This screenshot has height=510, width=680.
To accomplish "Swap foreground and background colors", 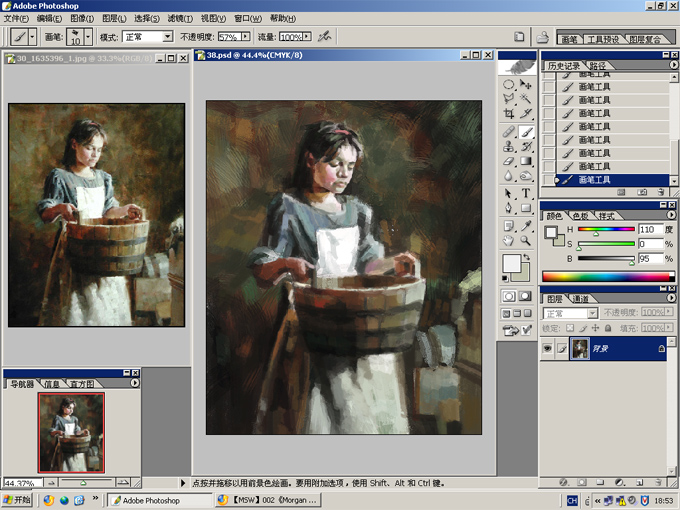I will tap(526, 258).
